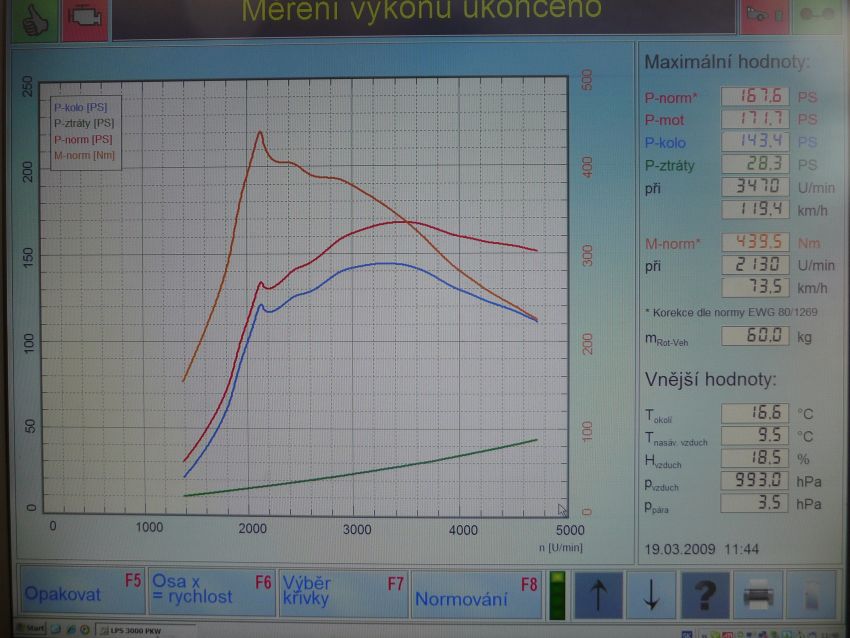Click the P-ztráty value 28.3 field
This screenshot has height=638, width=850.
point(755,164)
